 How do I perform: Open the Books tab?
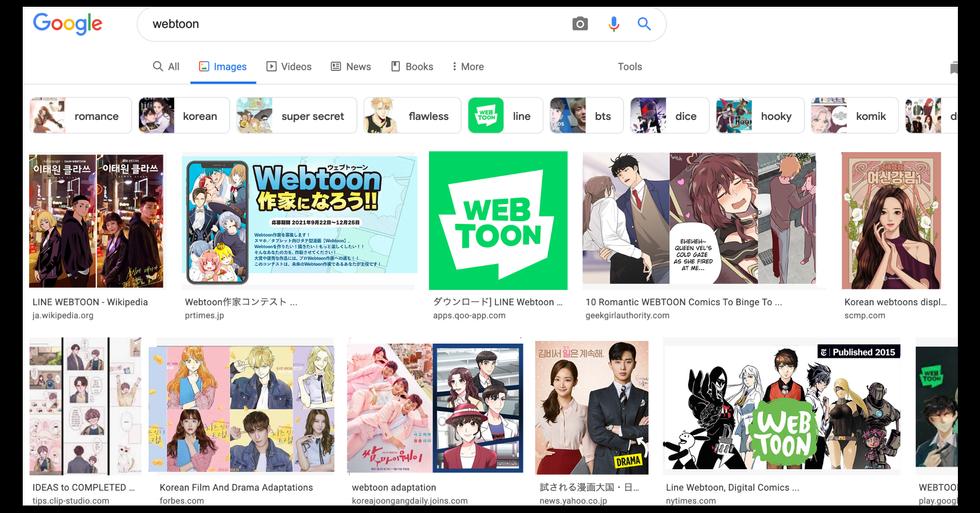(412, 66)
